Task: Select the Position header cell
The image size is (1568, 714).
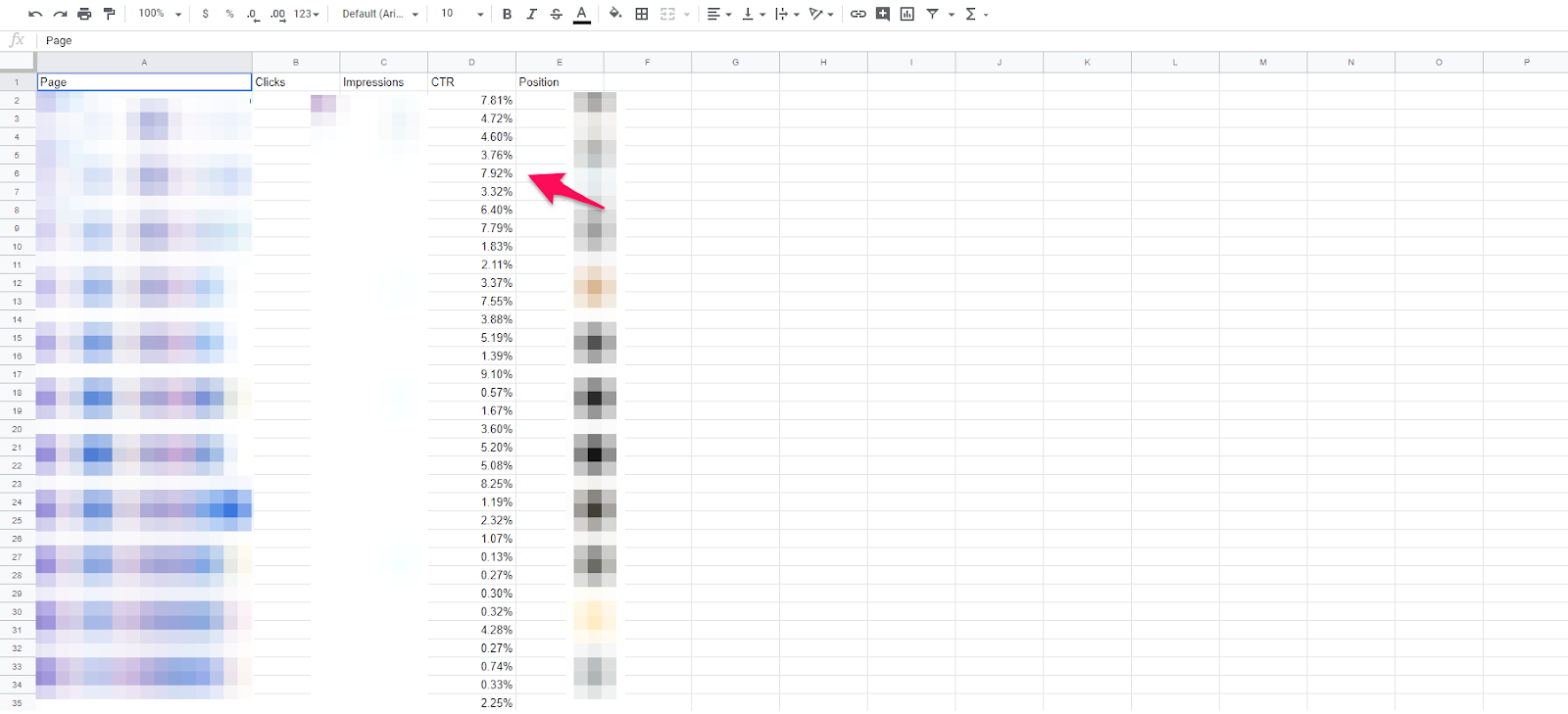Action: [560, 82]
